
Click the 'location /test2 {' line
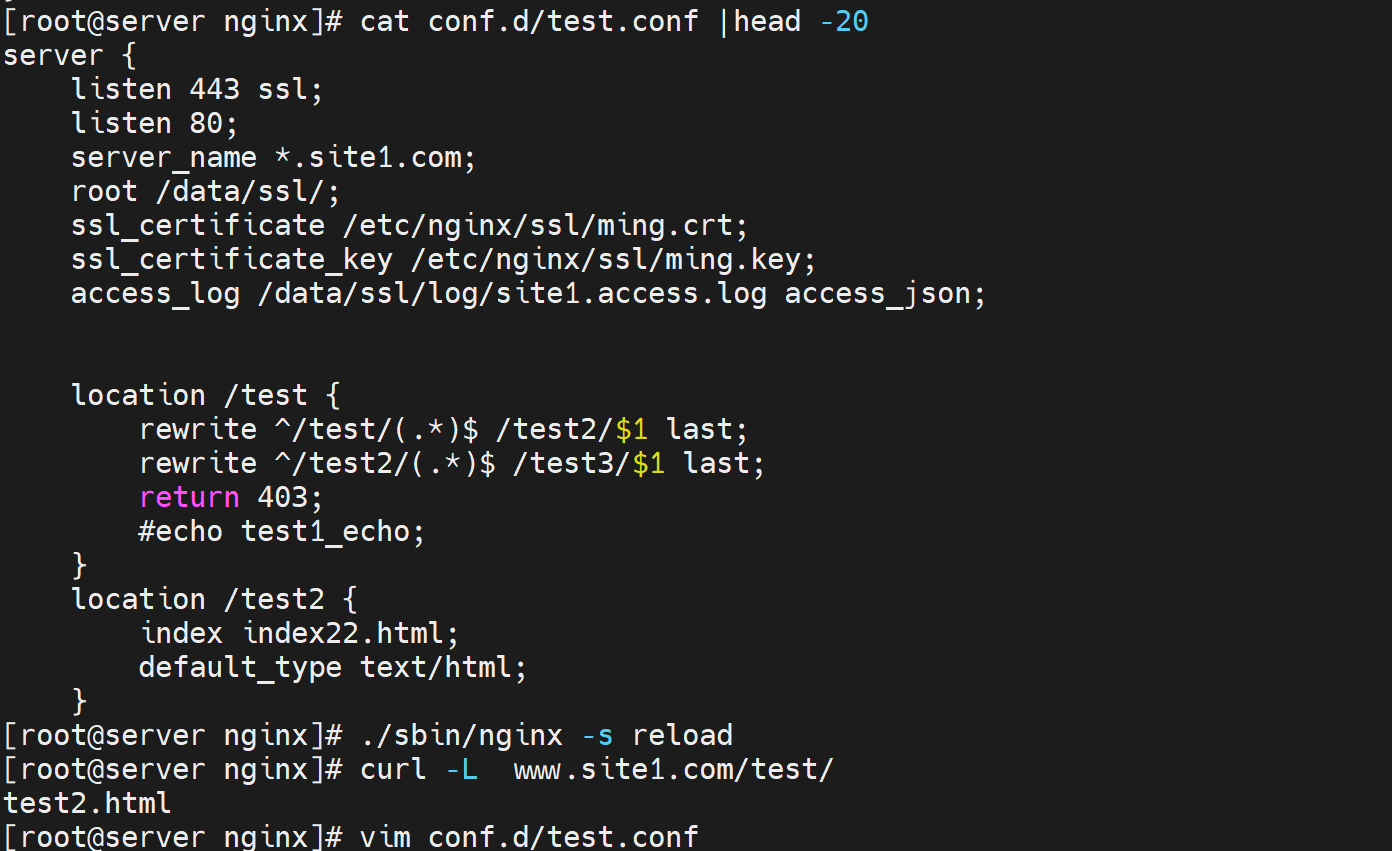(x=214, y=599)
